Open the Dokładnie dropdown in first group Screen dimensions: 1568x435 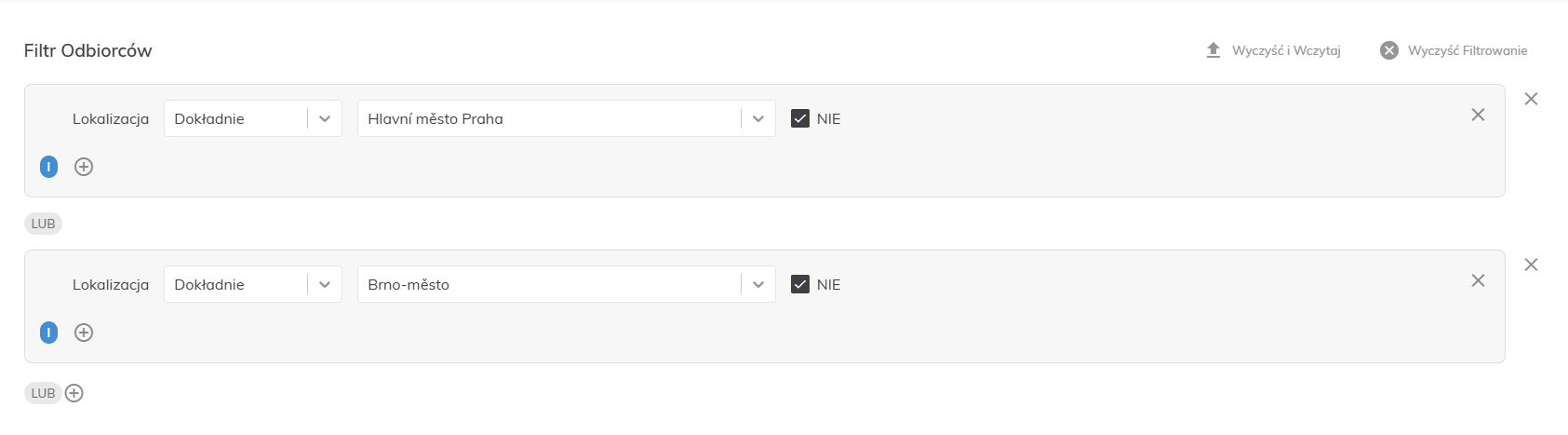(x=253, y=118)
